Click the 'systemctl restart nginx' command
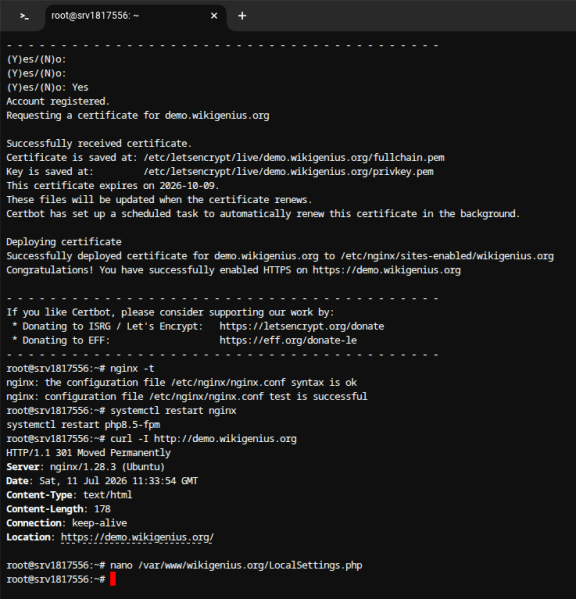The width and height of the screenshot is (576, 599). pyautogui.click(x=173, y=411)
